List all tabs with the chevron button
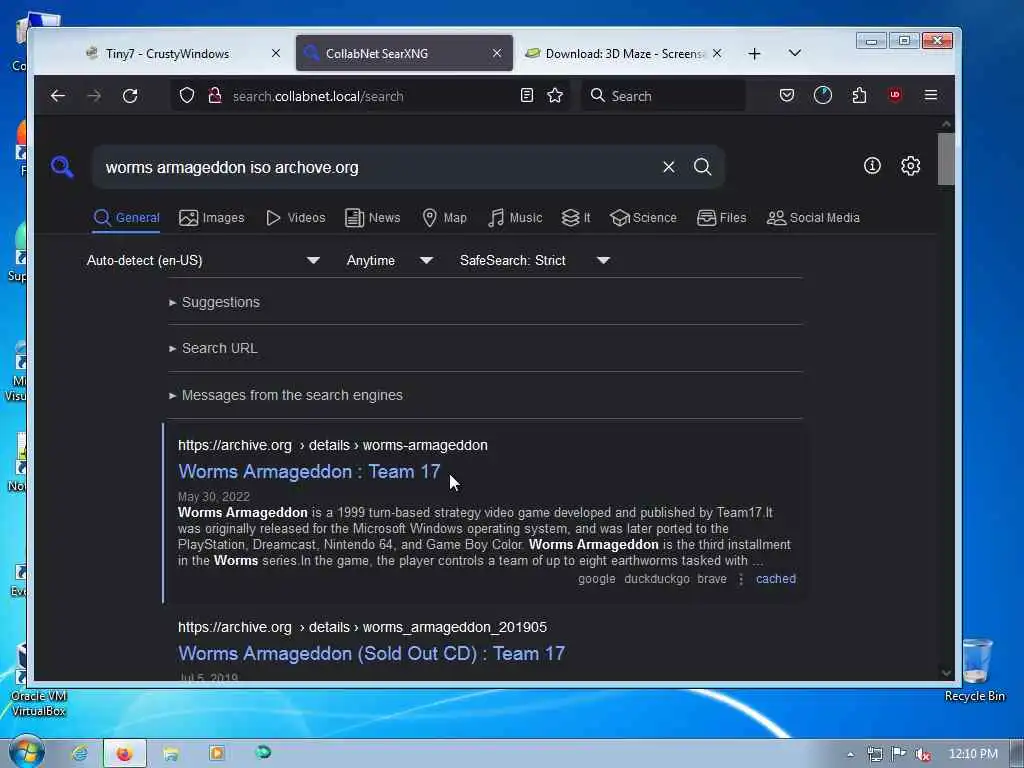1024x768 pixels. pyautogui.click(x=795, y=53)
